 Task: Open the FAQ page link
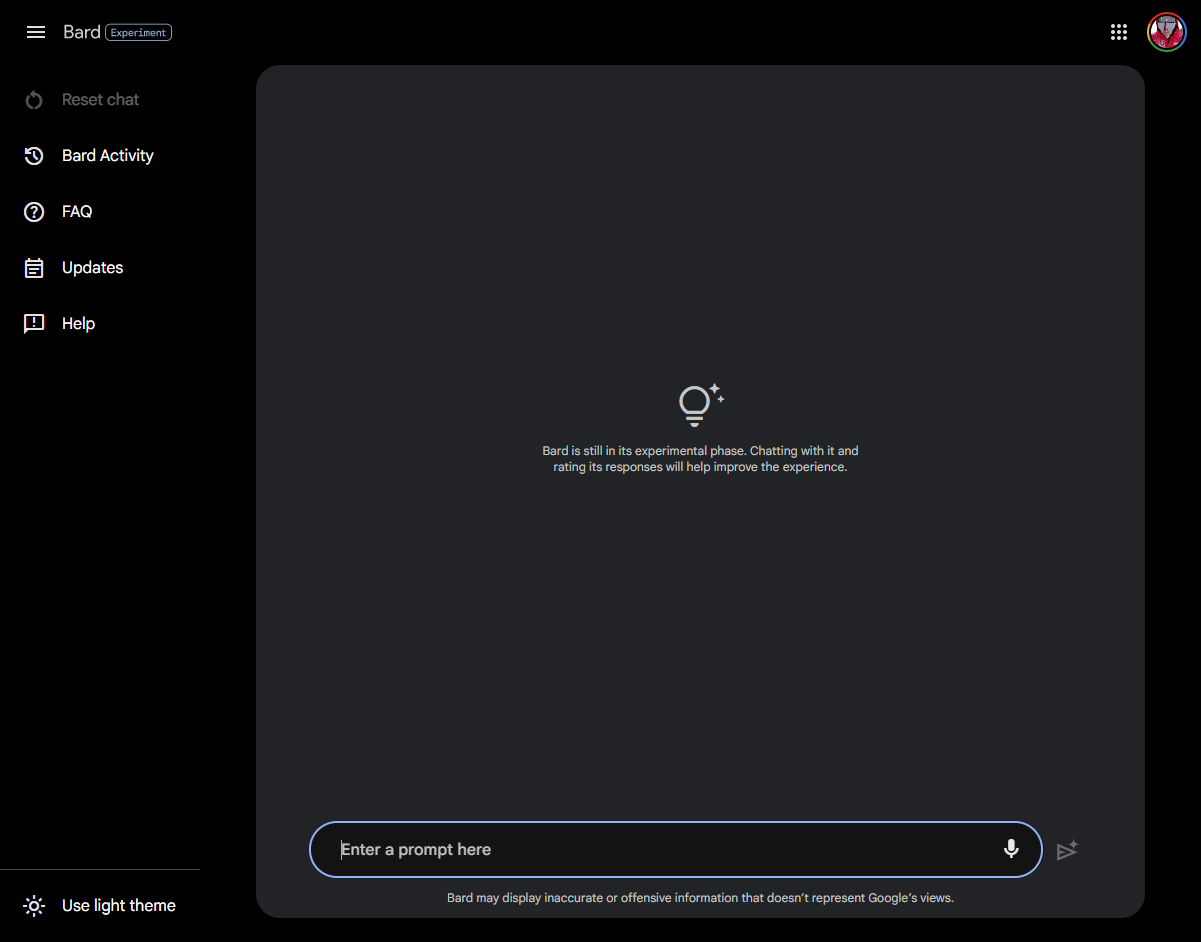pyautogui.click(x=77, y=212)
